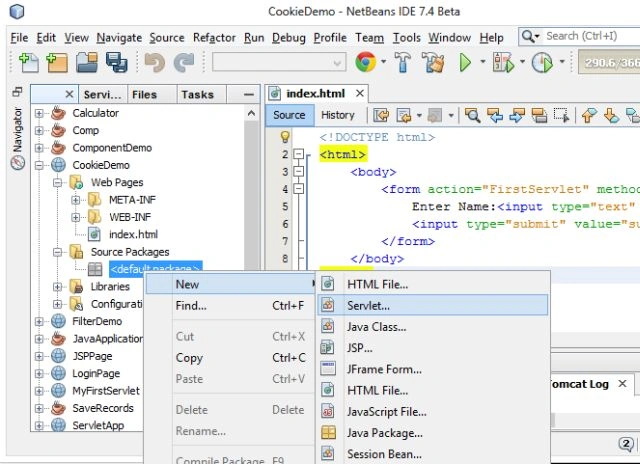Click the Chrome browser icon in toolbar
640x464 pixels.
tap(366, 62)
